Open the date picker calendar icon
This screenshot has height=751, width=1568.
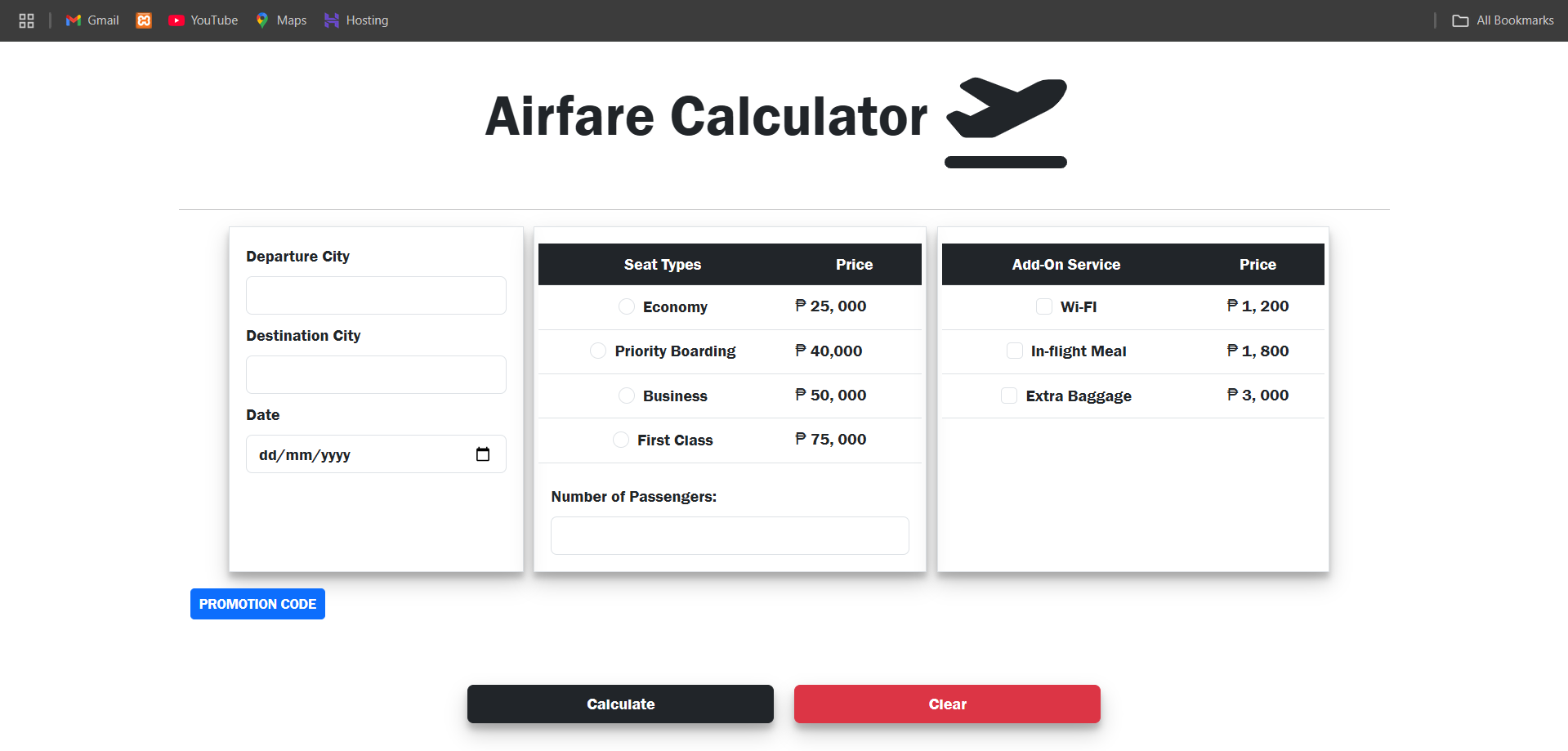tap(483, 454)
